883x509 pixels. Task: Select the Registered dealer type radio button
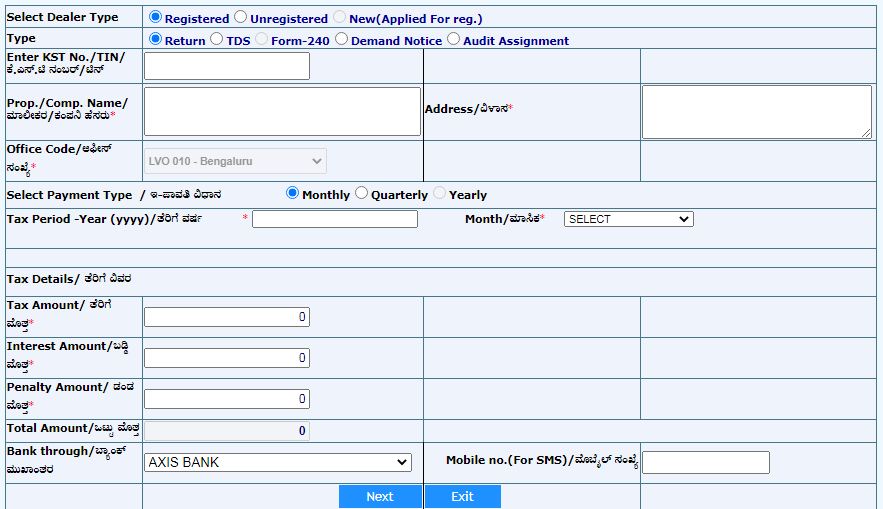[x=155, y=17]
